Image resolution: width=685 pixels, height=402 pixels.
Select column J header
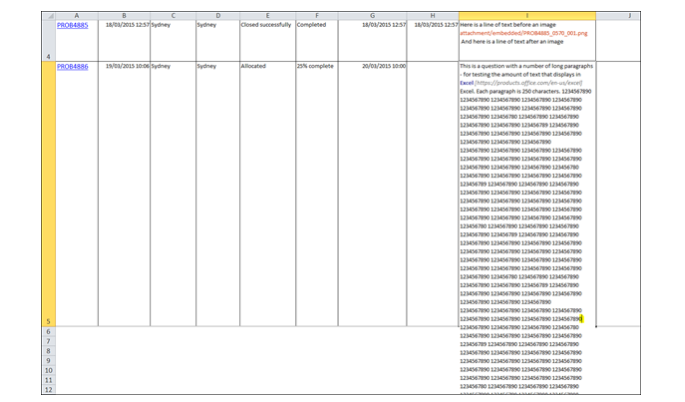pyautogui.click(x=618, y=16)
